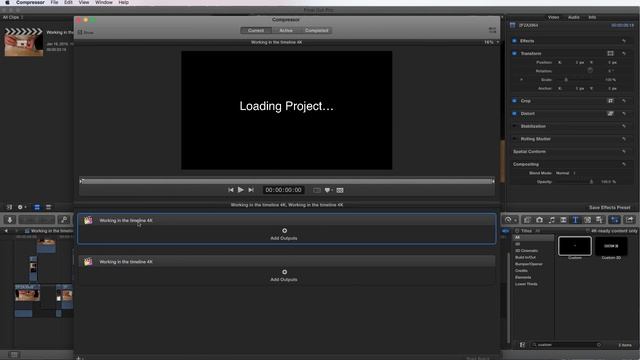This screenshot has height=360, width=640.
Task: Select the Custom title thumbnail
Action: pyautogui.click(x=575, y=246)
